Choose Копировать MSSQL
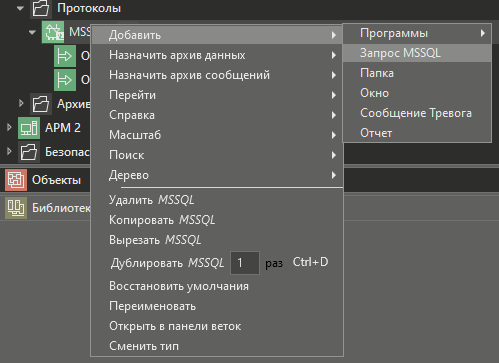This screenshot has width=499, height=363. tap(217, 220)
